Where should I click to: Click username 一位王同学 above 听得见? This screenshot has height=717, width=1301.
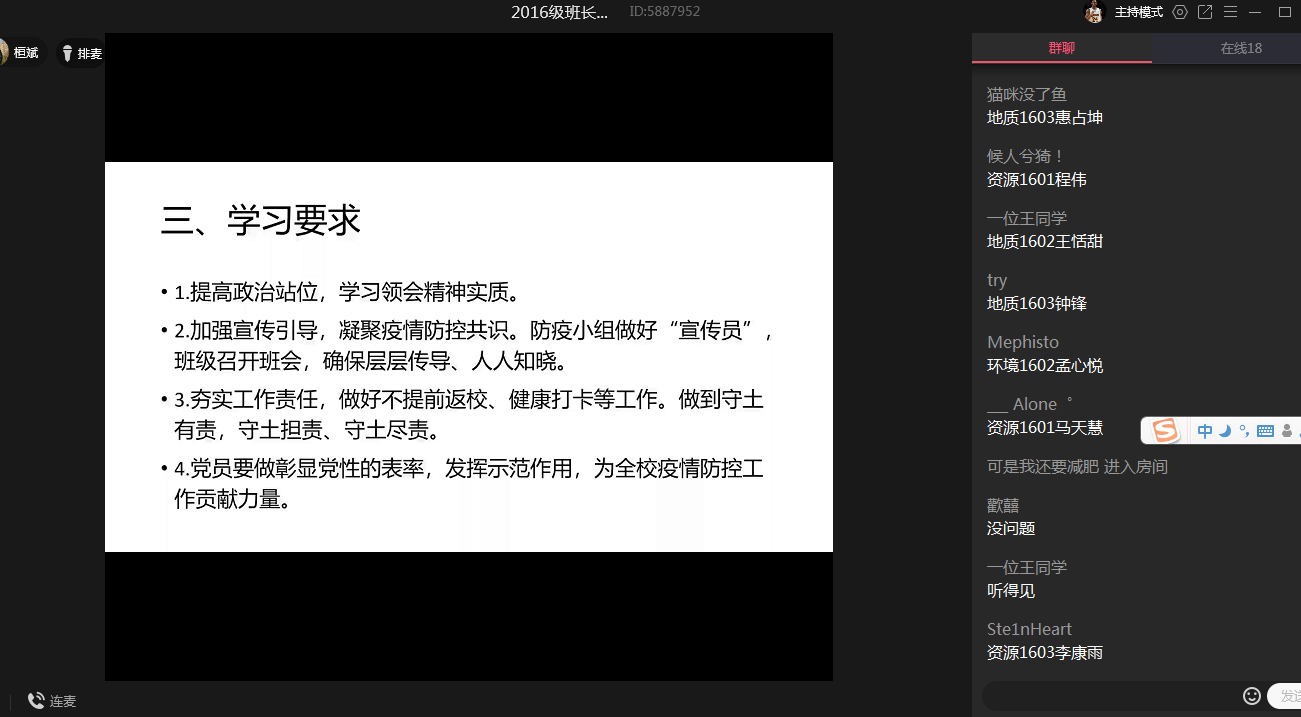[1027, 567]
